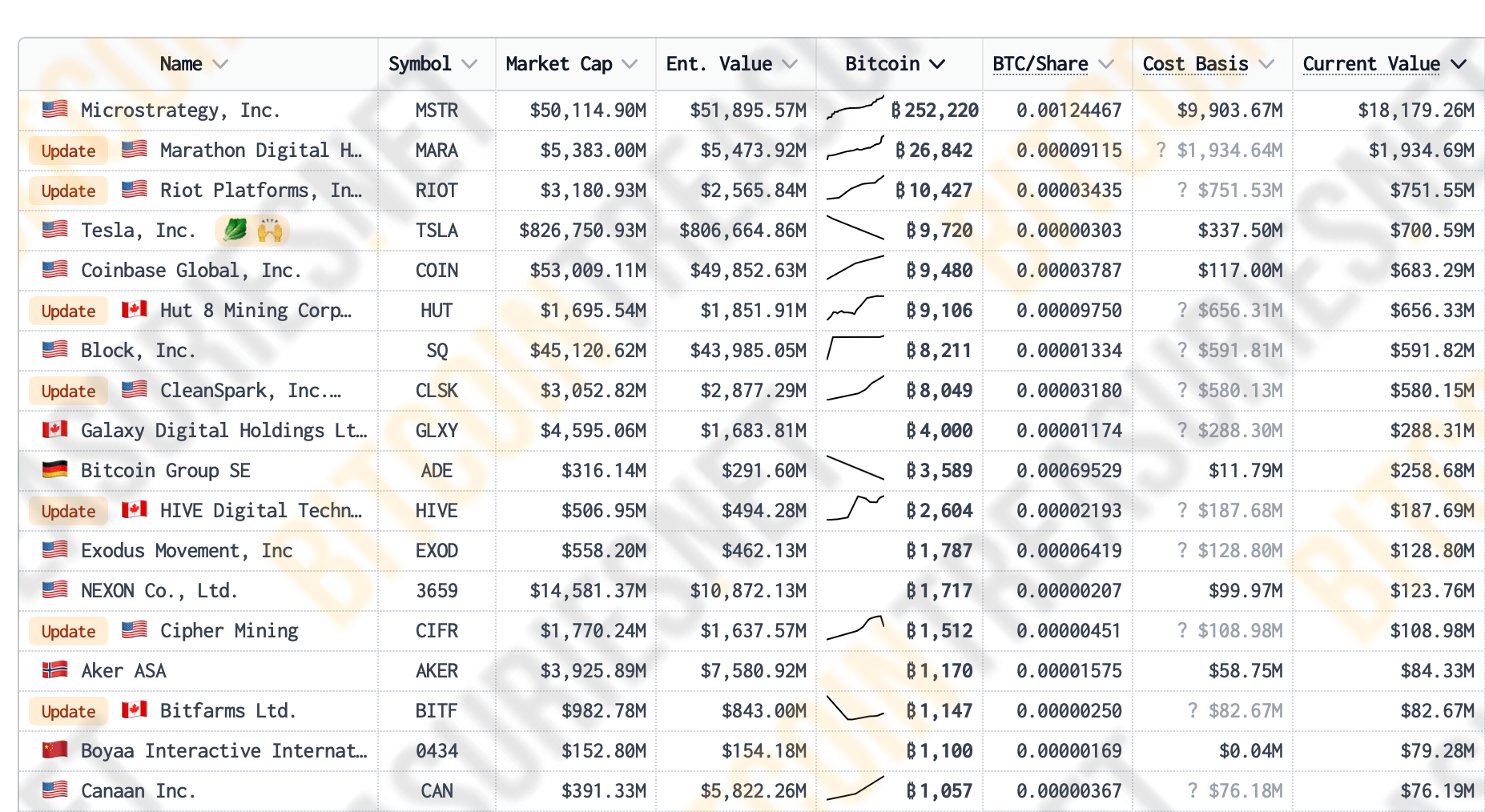Click the US flag beside Marathon Digital

(134, 149)
